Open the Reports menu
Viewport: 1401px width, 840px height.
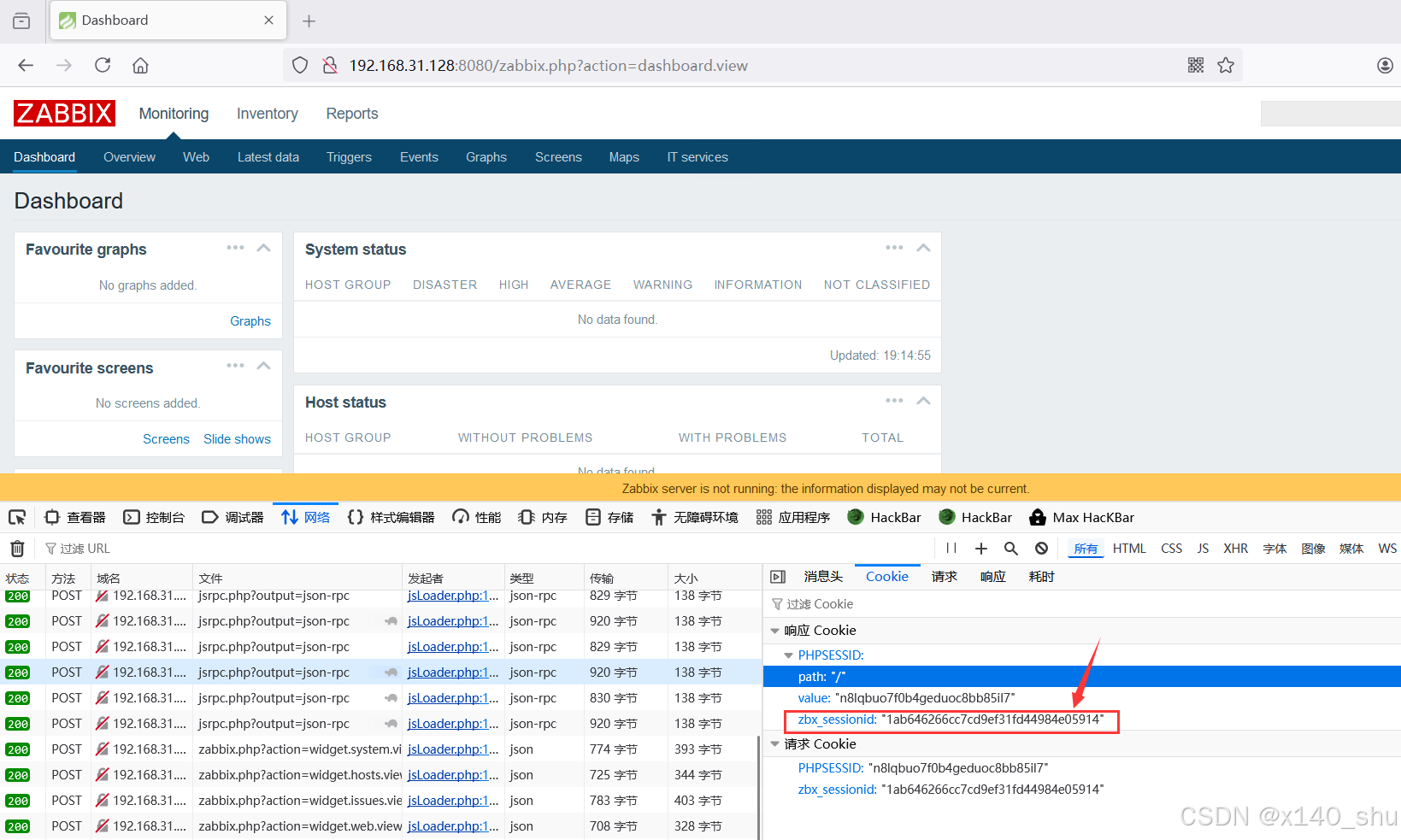click(351, 114)
